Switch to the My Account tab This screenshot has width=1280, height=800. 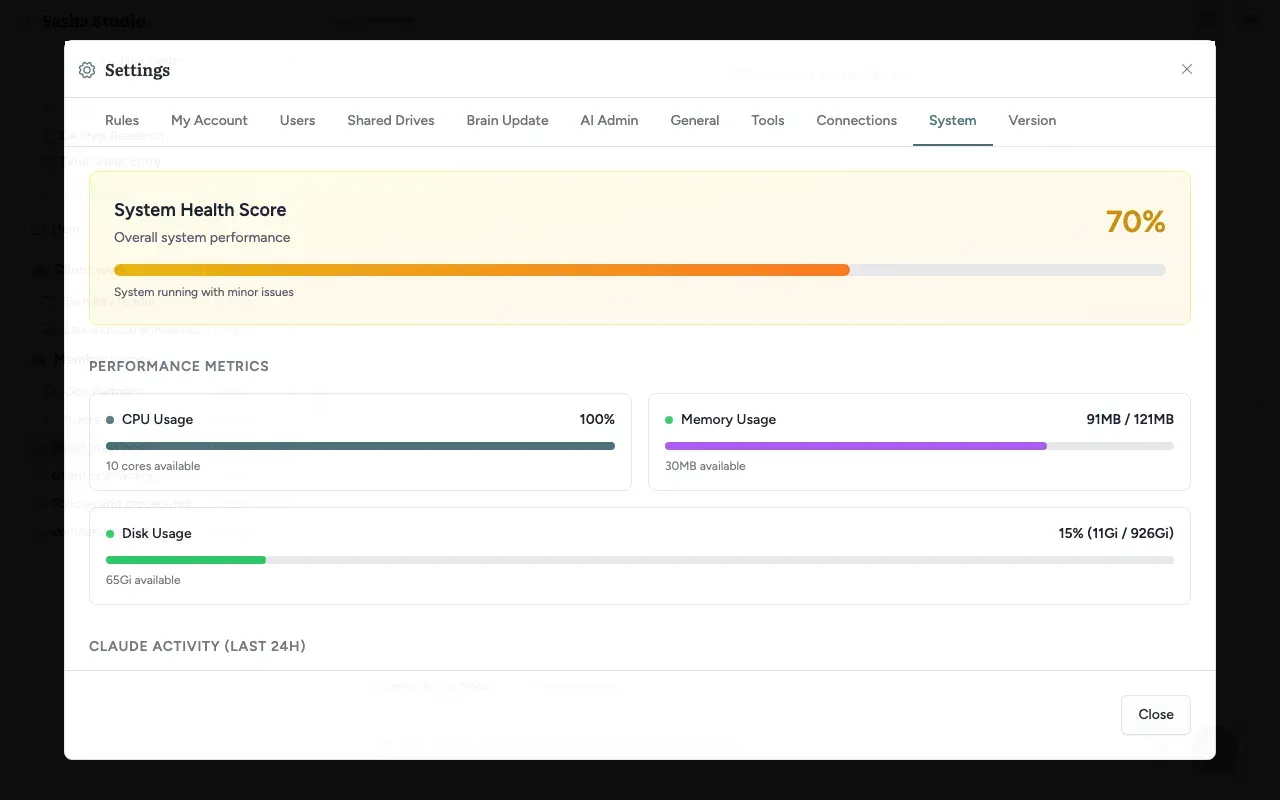point(209,120)
